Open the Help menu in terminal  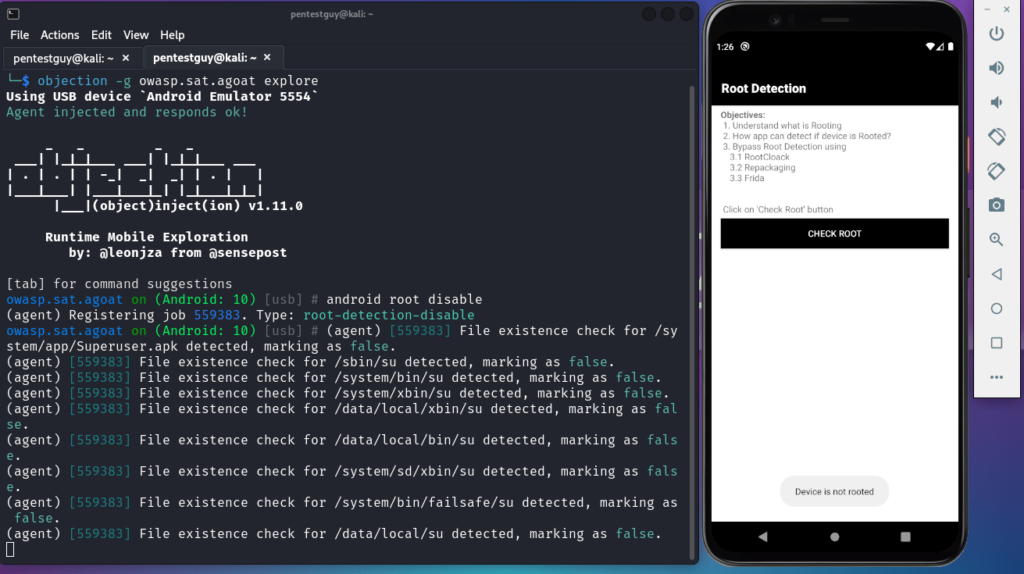click(172, 35)
